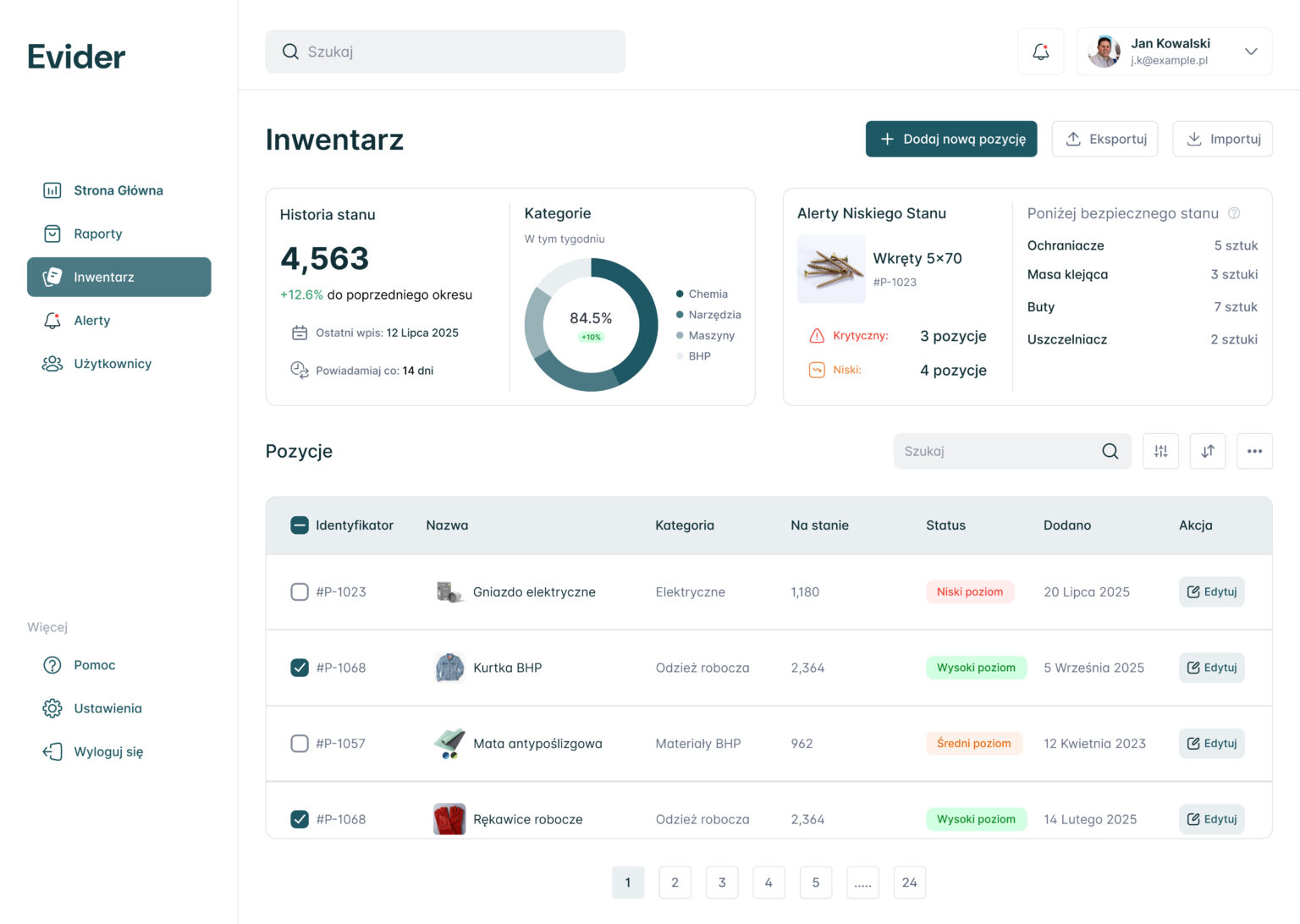Image resolution: width=1300 pixels, height=924 pixels.
Task: Click the Chemia legend color dot
Action: click(680, 294)
